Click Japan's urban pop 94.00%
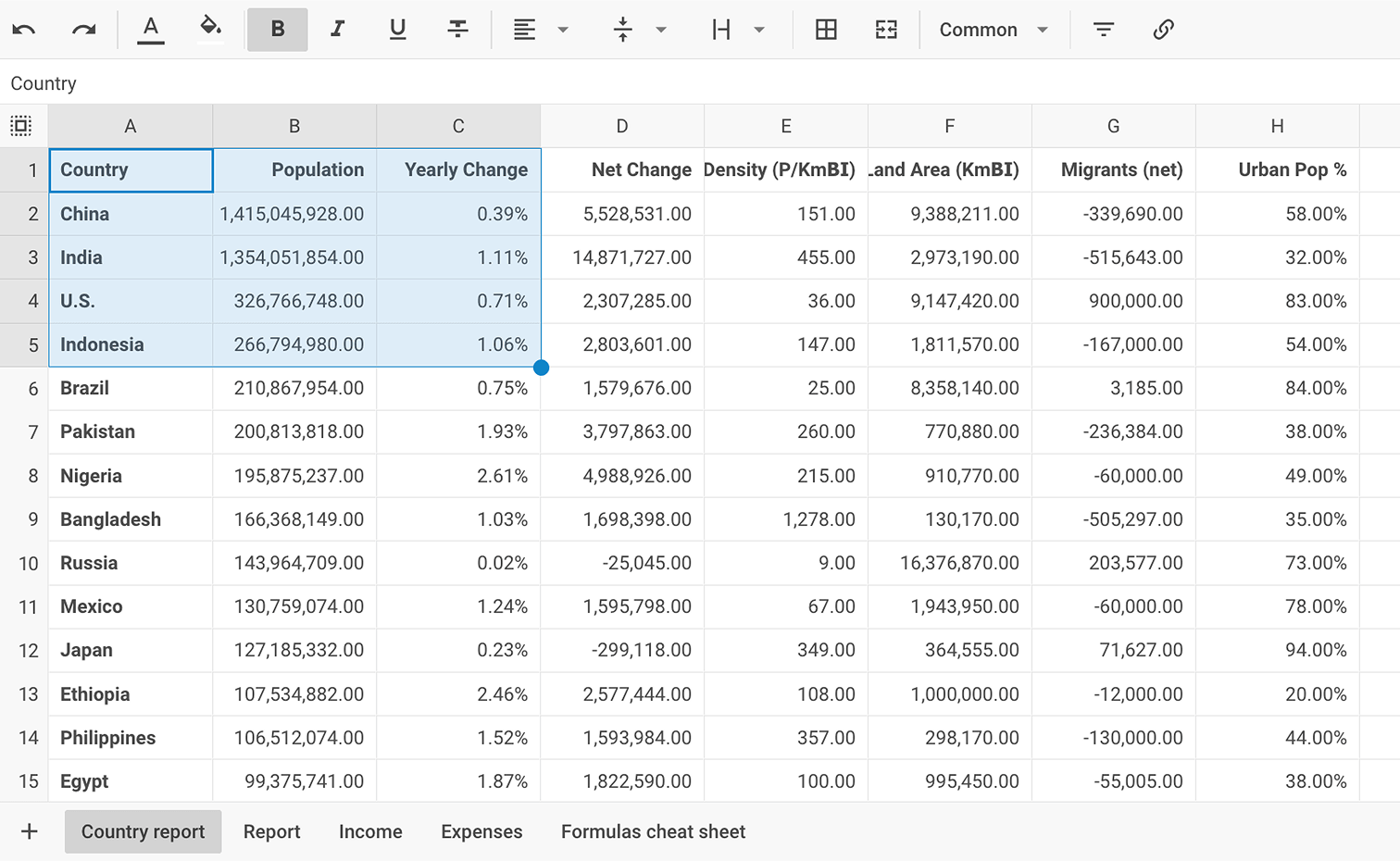 (x=1278, y=650)
